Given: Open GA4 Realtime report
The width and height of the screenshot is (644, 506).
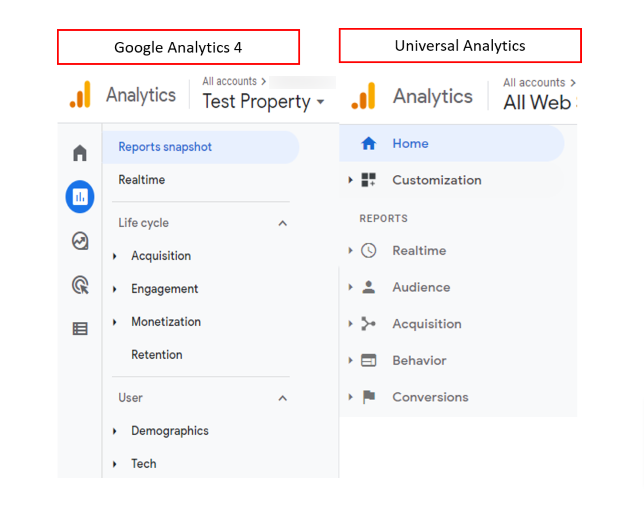Looking at the screenshot, I should 142,180.
